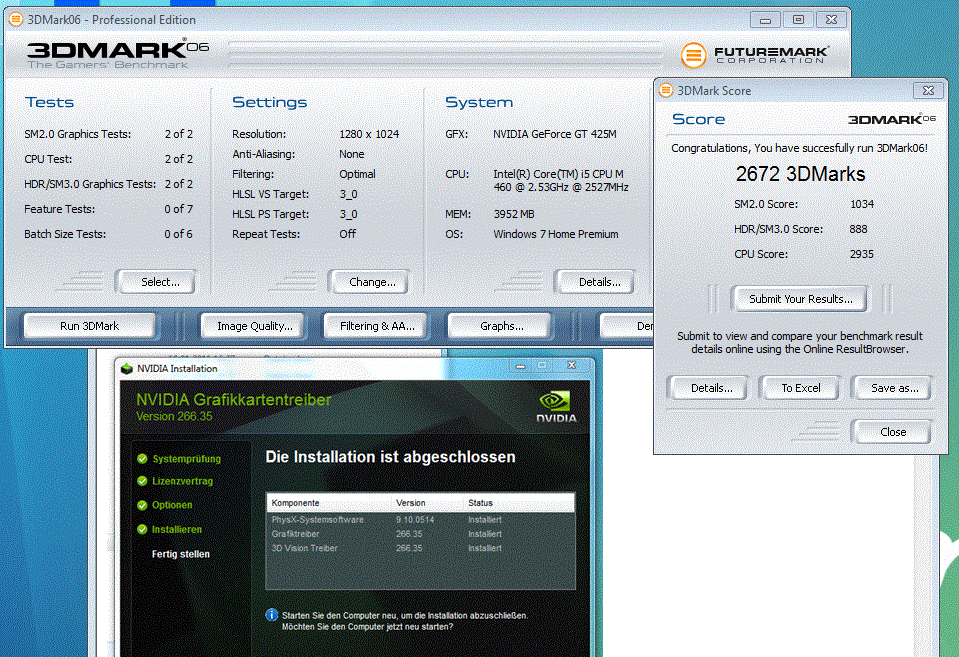Click the PhysX version 9.10.0514 cell

point(415,519)
